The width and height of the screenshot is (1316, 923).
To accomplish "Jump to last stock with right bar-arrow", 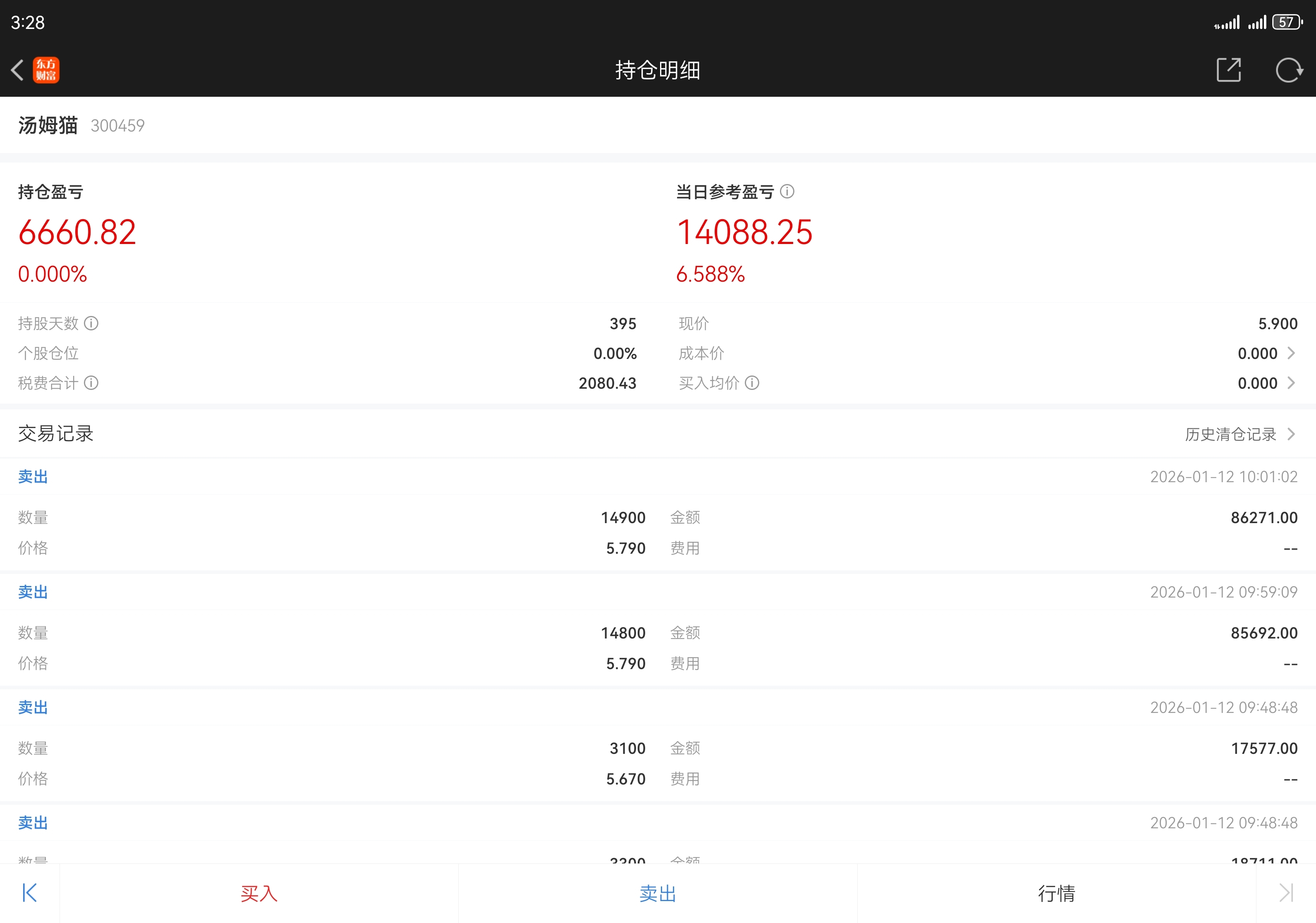I will click(1286, 893).
